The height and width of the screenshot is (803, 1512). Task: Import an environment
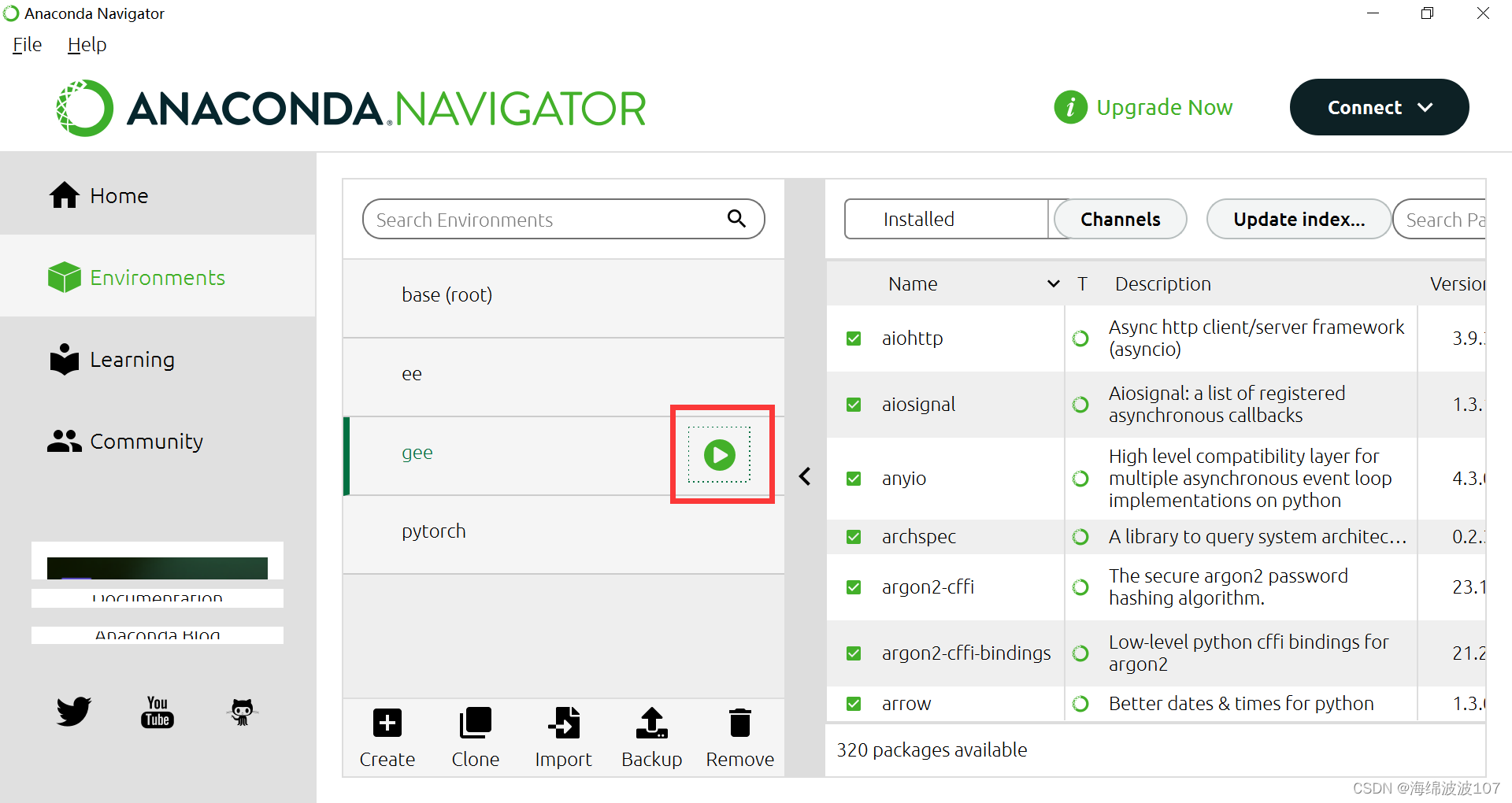[x=563, y=738]
